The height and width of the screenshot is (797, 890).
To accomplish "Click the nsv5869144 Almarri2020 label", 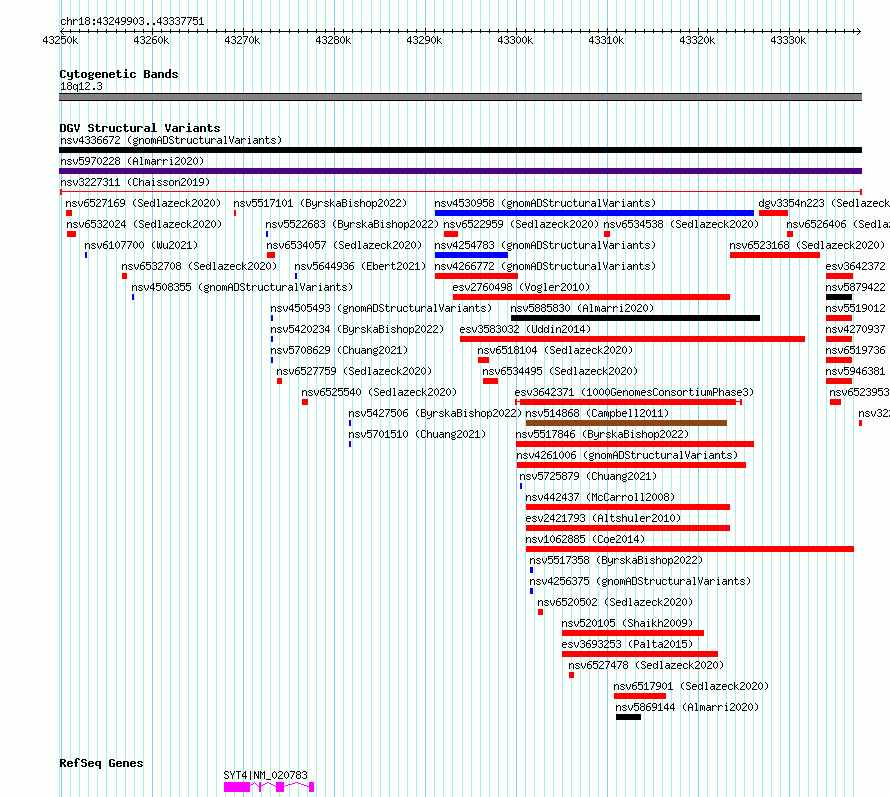I will click(687, 707).
